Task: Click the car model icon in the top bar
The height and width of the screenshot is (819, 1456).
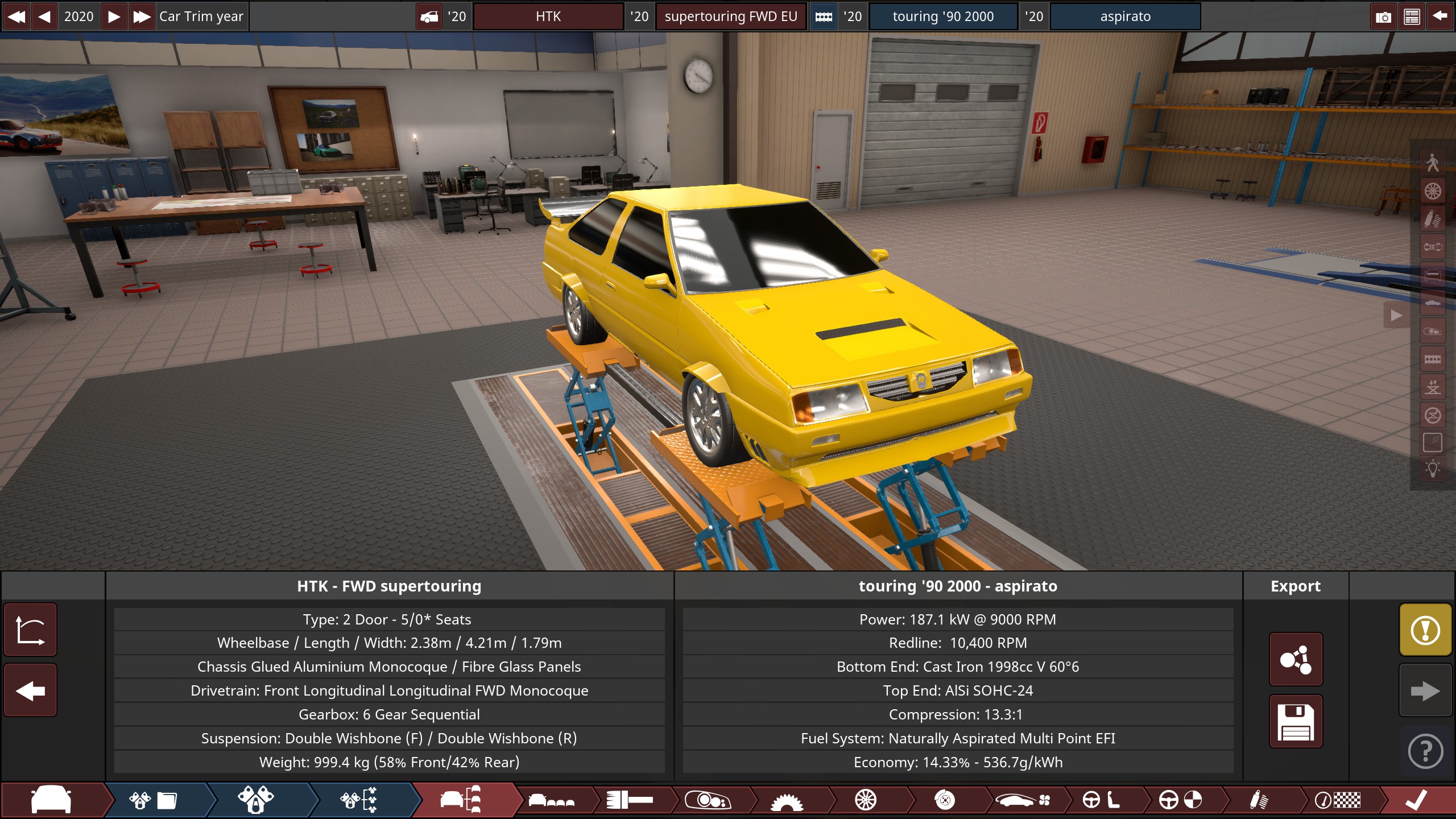Action: [x=429, y=16]
